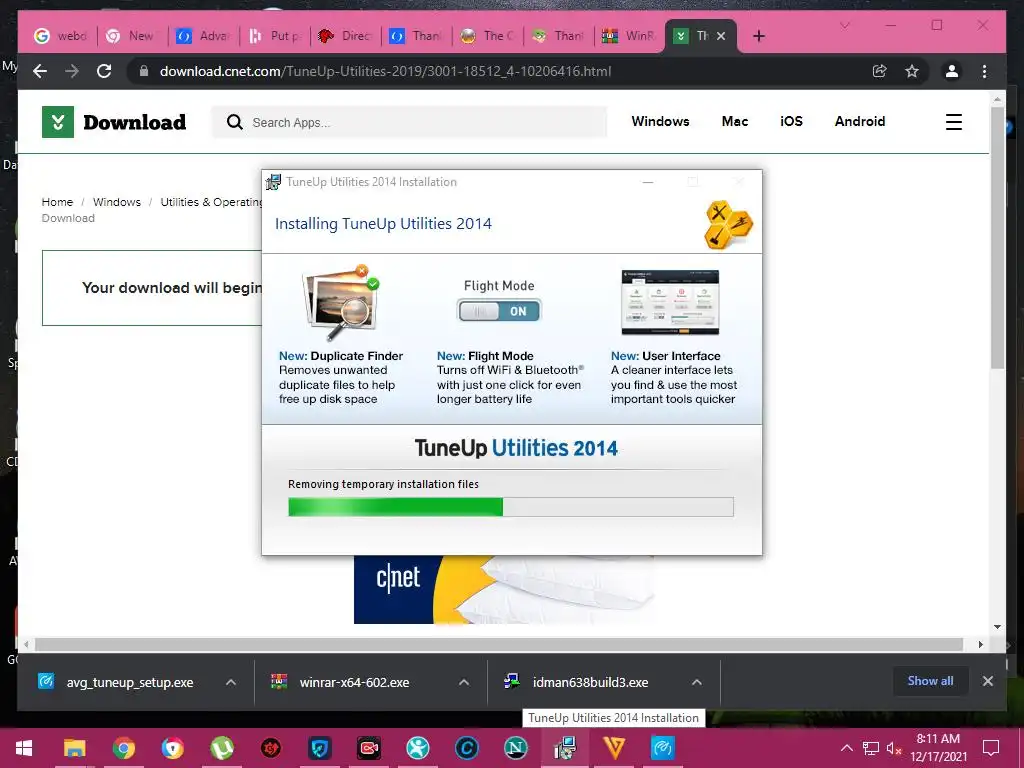
Task: Click the cnet banner image
Action: point(504,590)
